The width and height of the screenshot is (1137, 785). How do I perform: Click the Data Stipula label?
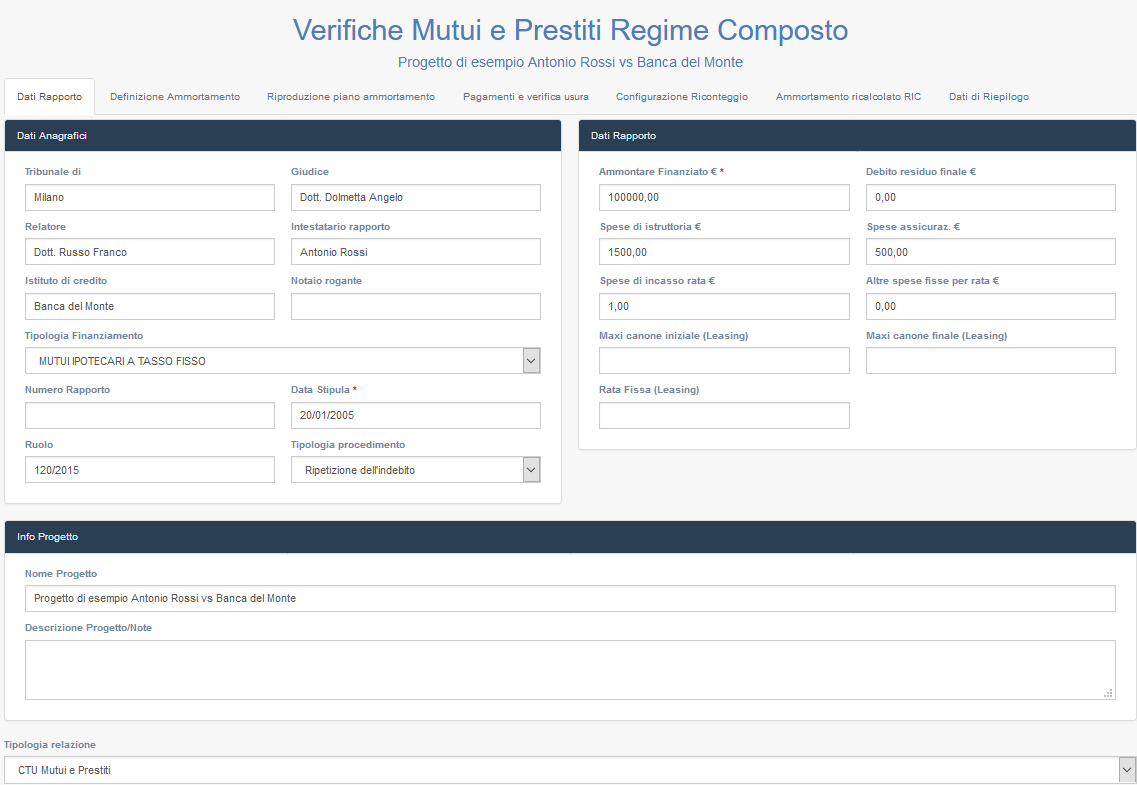(321, 390)
